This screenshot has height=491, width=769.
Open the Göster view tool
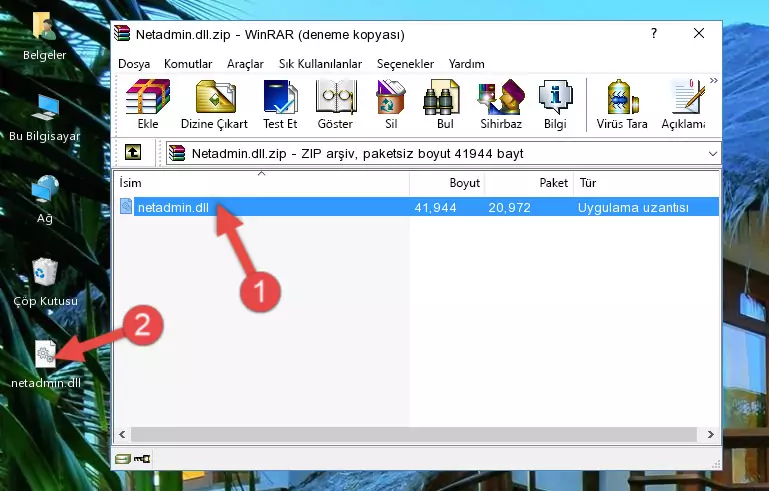coord(335,104)
